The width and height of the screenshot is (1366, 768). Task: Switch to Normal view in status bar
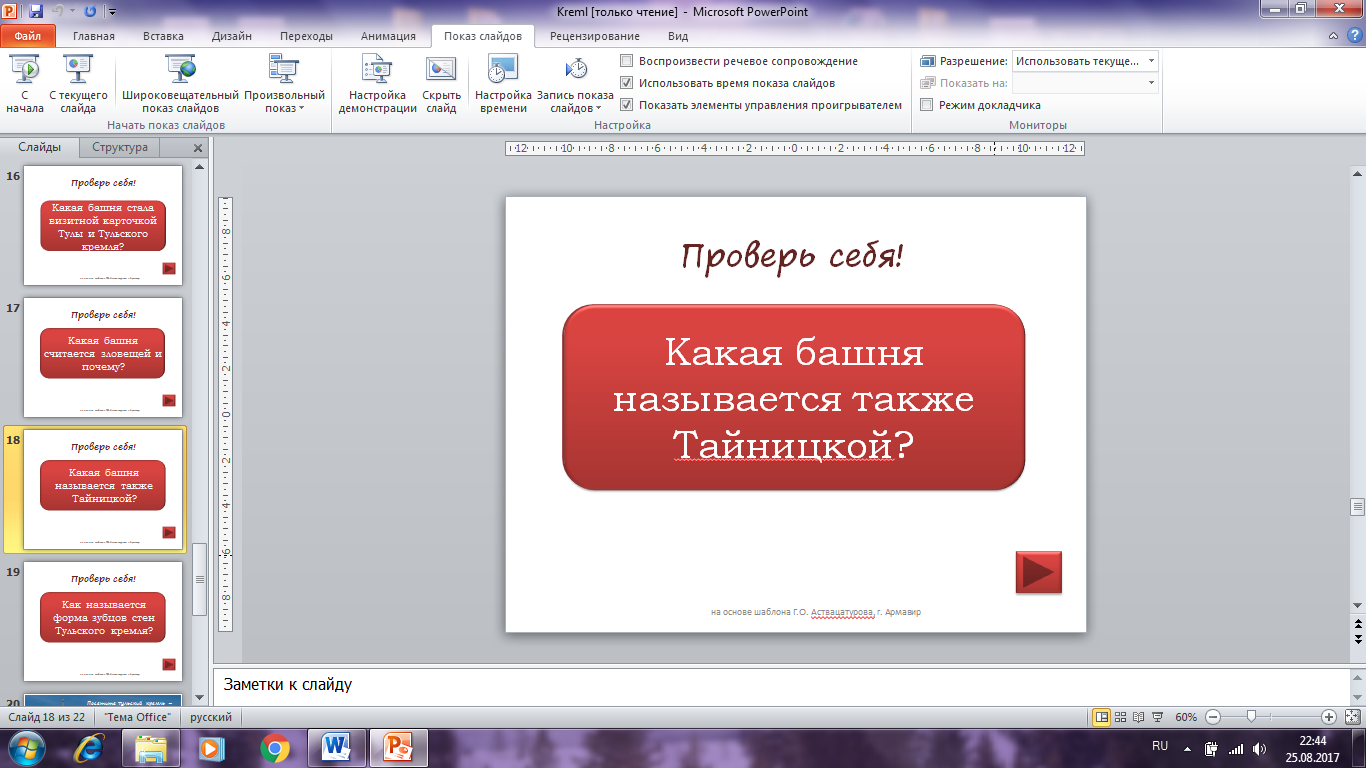point(1101,717)
